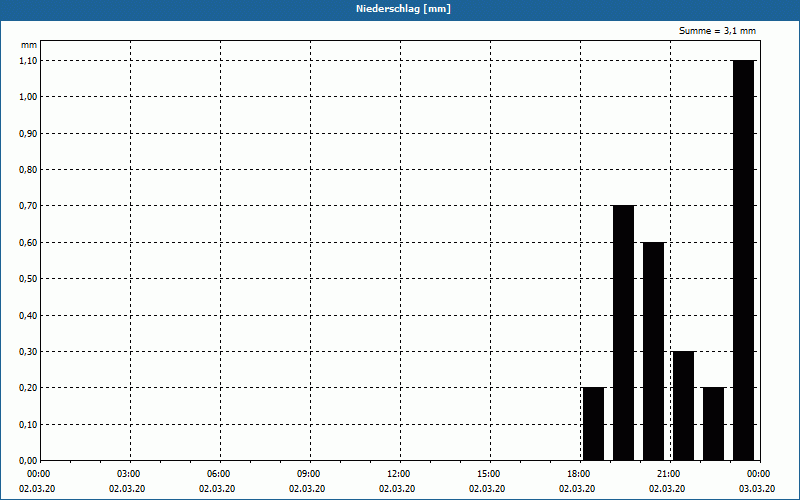Click the 0,30 y-axis label
Screen dimensions: 800x500
click(x=28, y=352)
